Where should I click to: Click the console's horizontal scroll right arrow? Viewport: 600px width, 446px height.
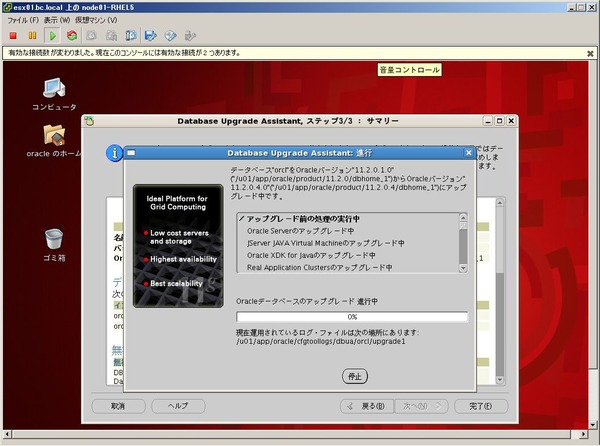click(583, 434)
